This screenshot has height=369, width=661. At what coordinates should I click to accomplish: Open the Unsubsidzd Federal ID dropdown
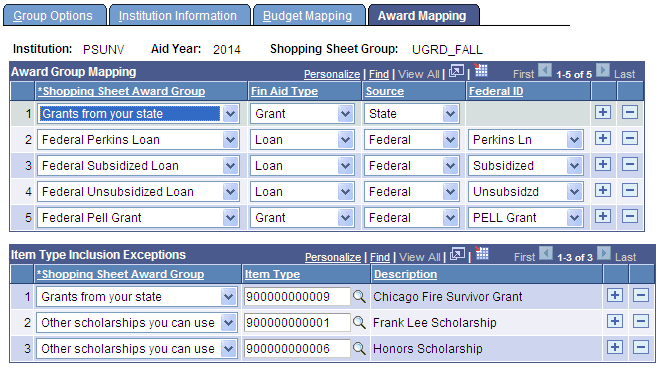pos(574,192)
